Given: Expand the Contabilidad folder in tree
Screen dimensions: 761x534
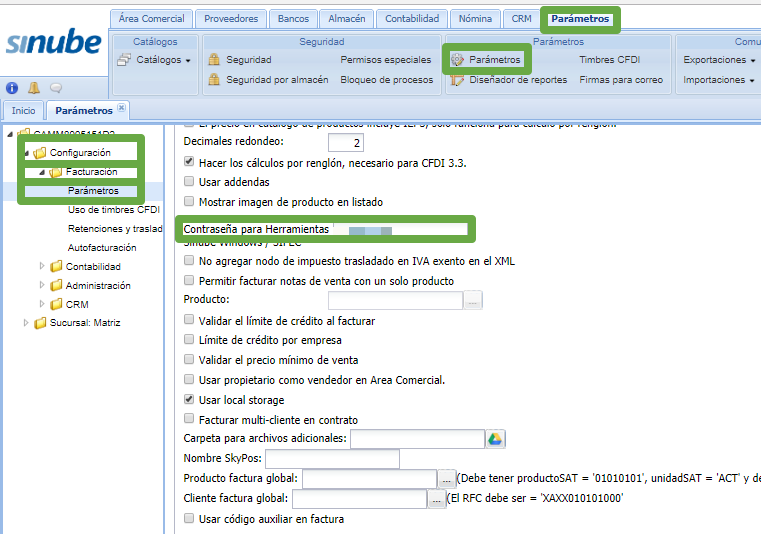Looking at the screenshot, I should point(42,266).
